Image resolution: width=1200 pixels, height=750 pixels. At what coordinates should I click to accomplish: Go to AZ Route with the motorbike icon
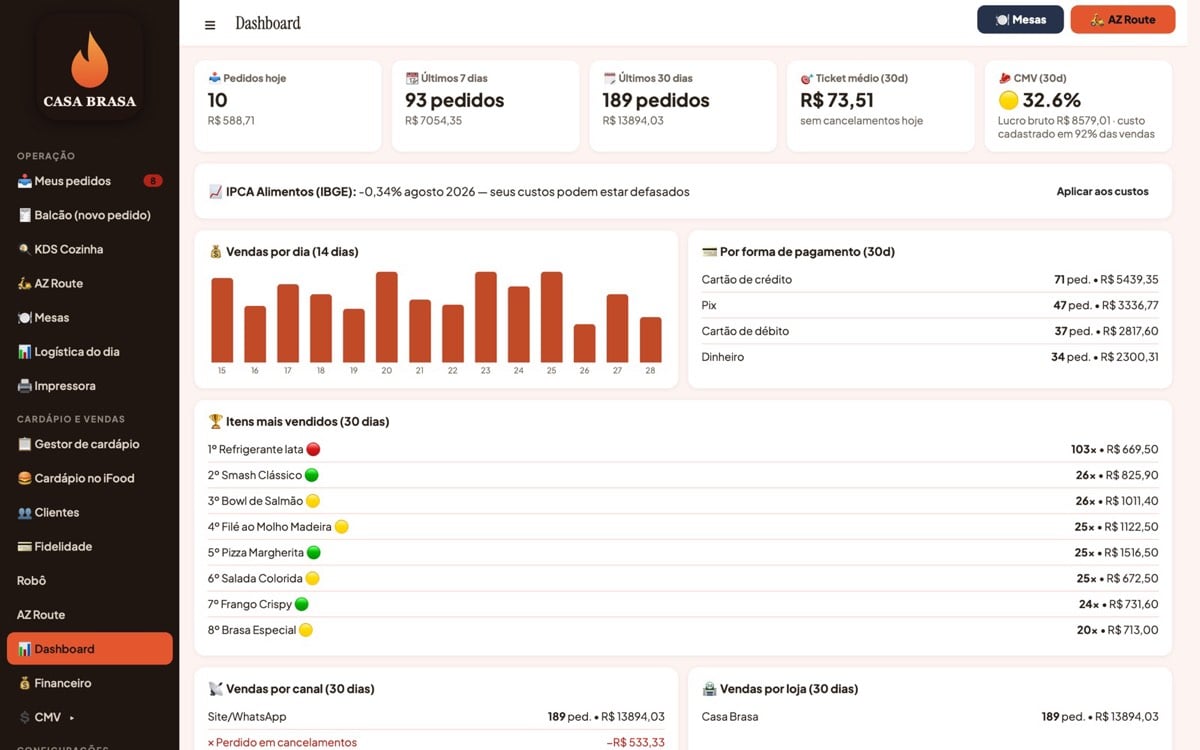tap(90, 283)
